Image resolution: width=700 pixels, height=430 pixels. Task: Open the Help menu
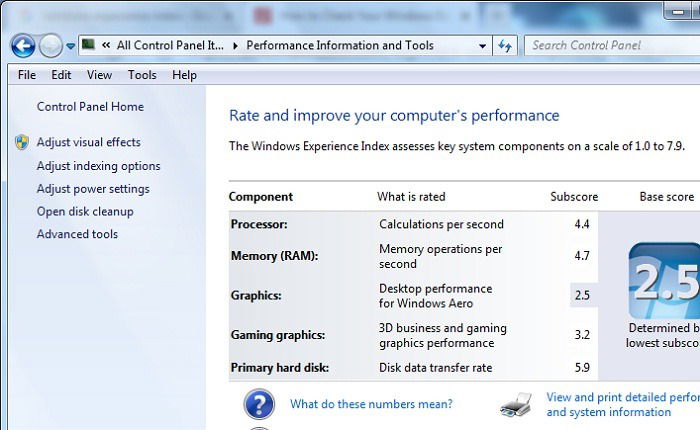(184, 75)
